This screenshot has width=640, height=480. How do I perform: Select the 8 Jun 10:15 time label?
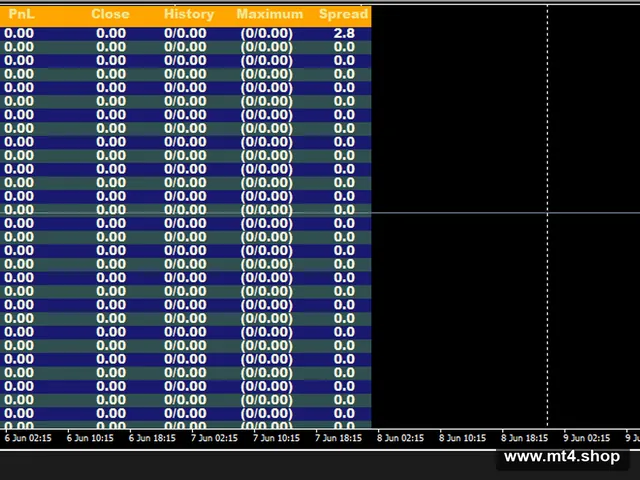(462, 438)
